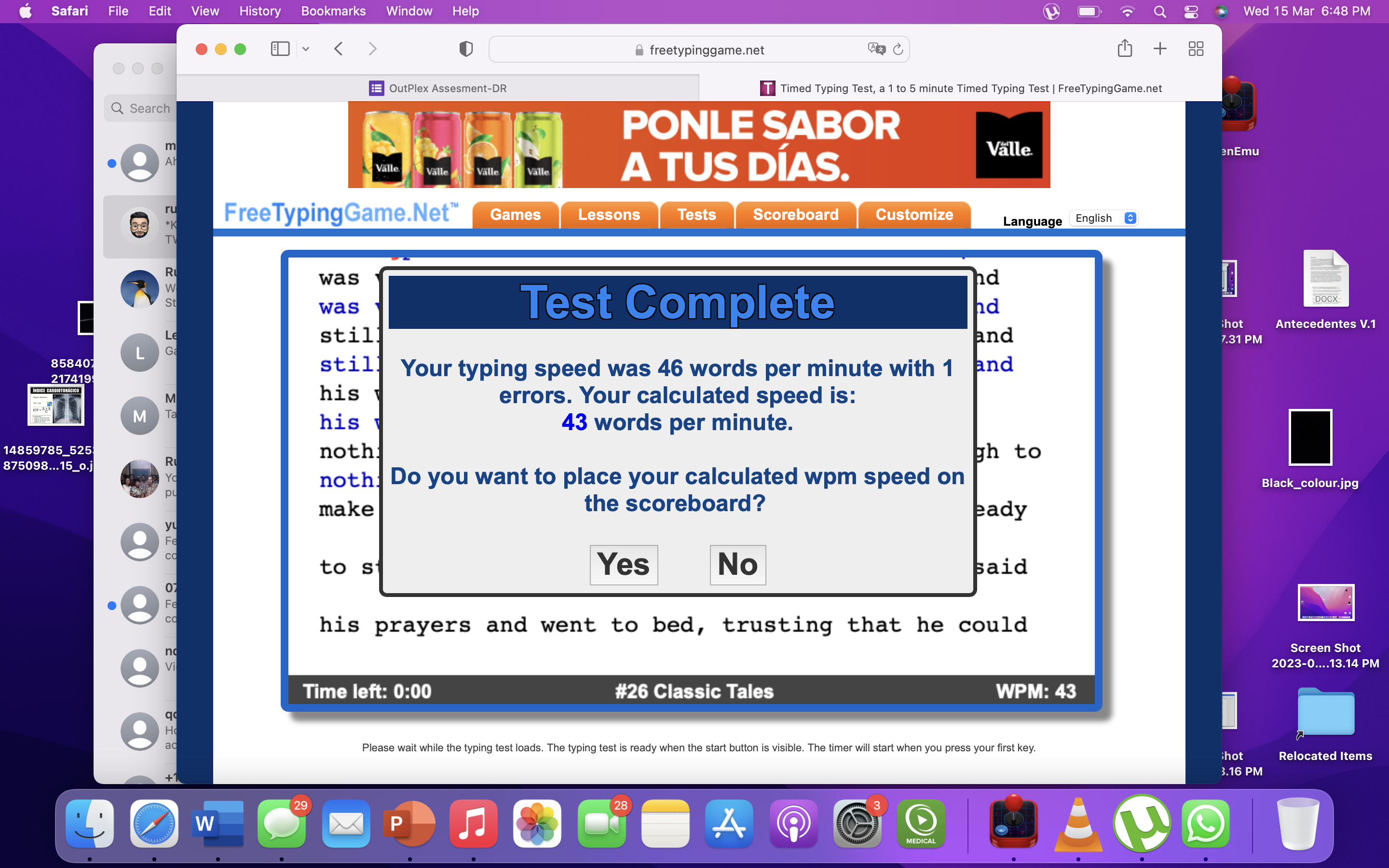Select the Relocated Items desktop folder
Image resolution: width=1389 pixels, height=868 pixels.
[x=1325, y=724]
